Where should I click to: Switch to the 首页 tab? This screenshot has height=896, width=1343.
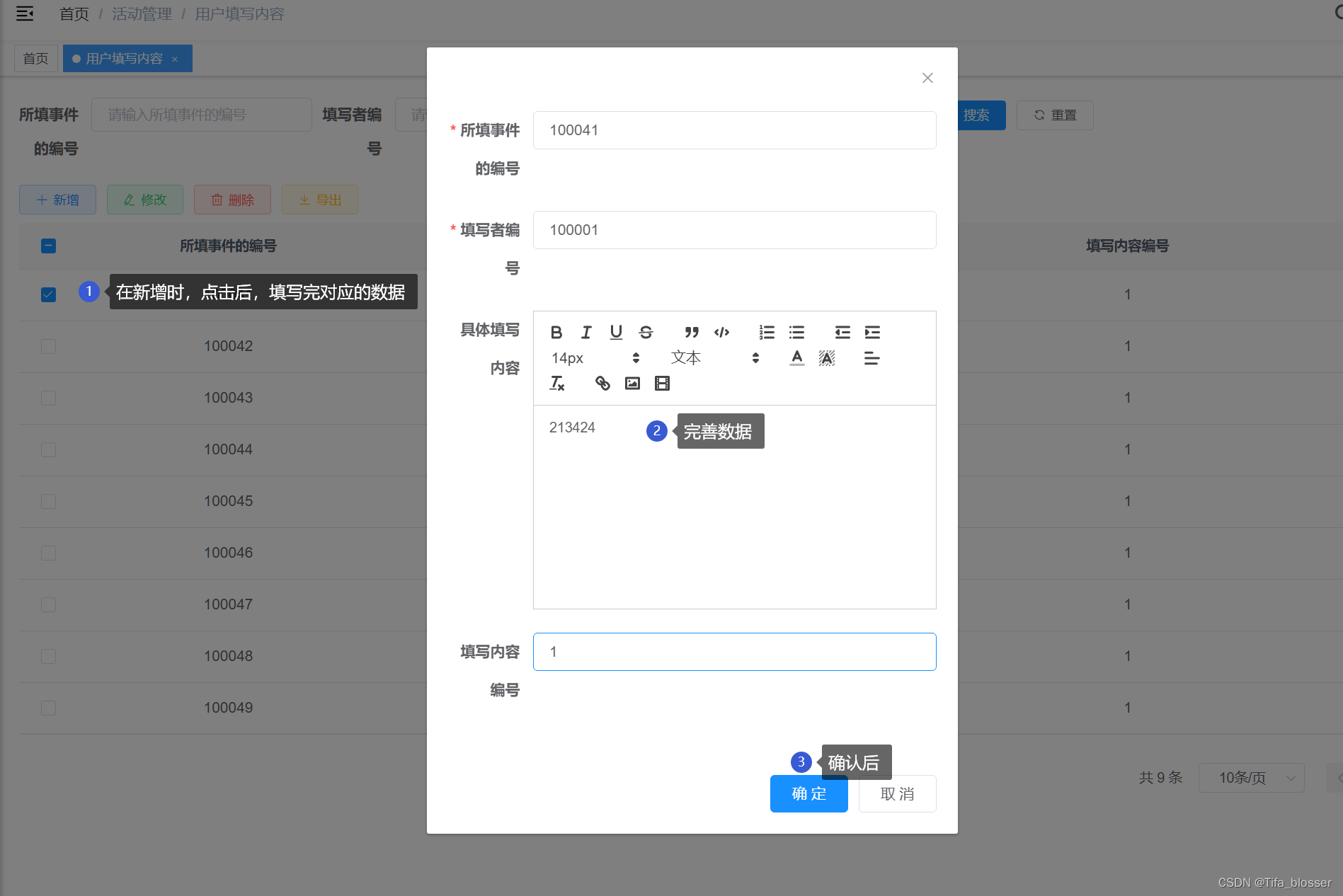pyautogui.click(x=35, y=59)
